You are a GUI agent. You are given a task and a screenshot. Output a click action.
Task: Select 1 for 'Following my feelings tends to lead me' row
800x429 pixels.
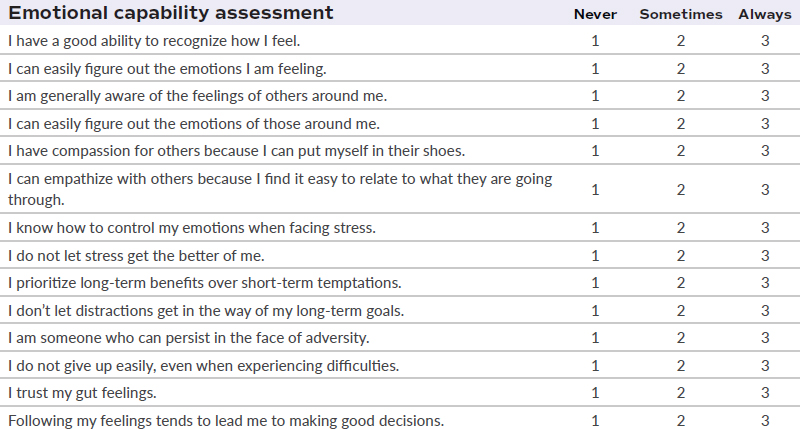click(595, 421)
